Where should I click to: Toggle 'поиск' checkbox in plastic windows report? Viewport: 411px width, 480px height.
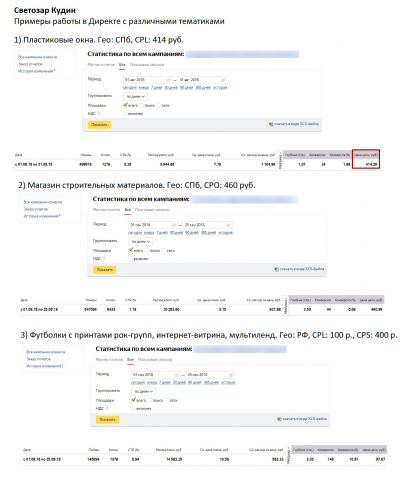tap(142, 106)
